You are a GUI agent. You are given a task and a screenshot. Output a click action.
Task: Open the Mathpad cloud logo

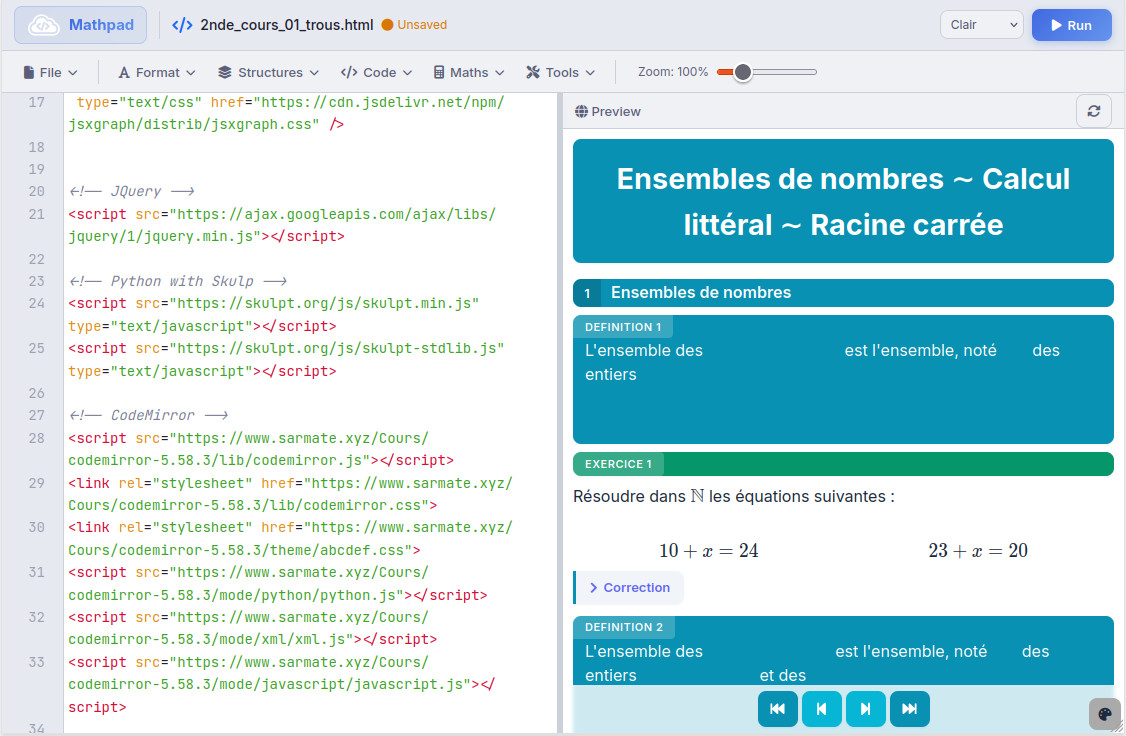point(79,25)
